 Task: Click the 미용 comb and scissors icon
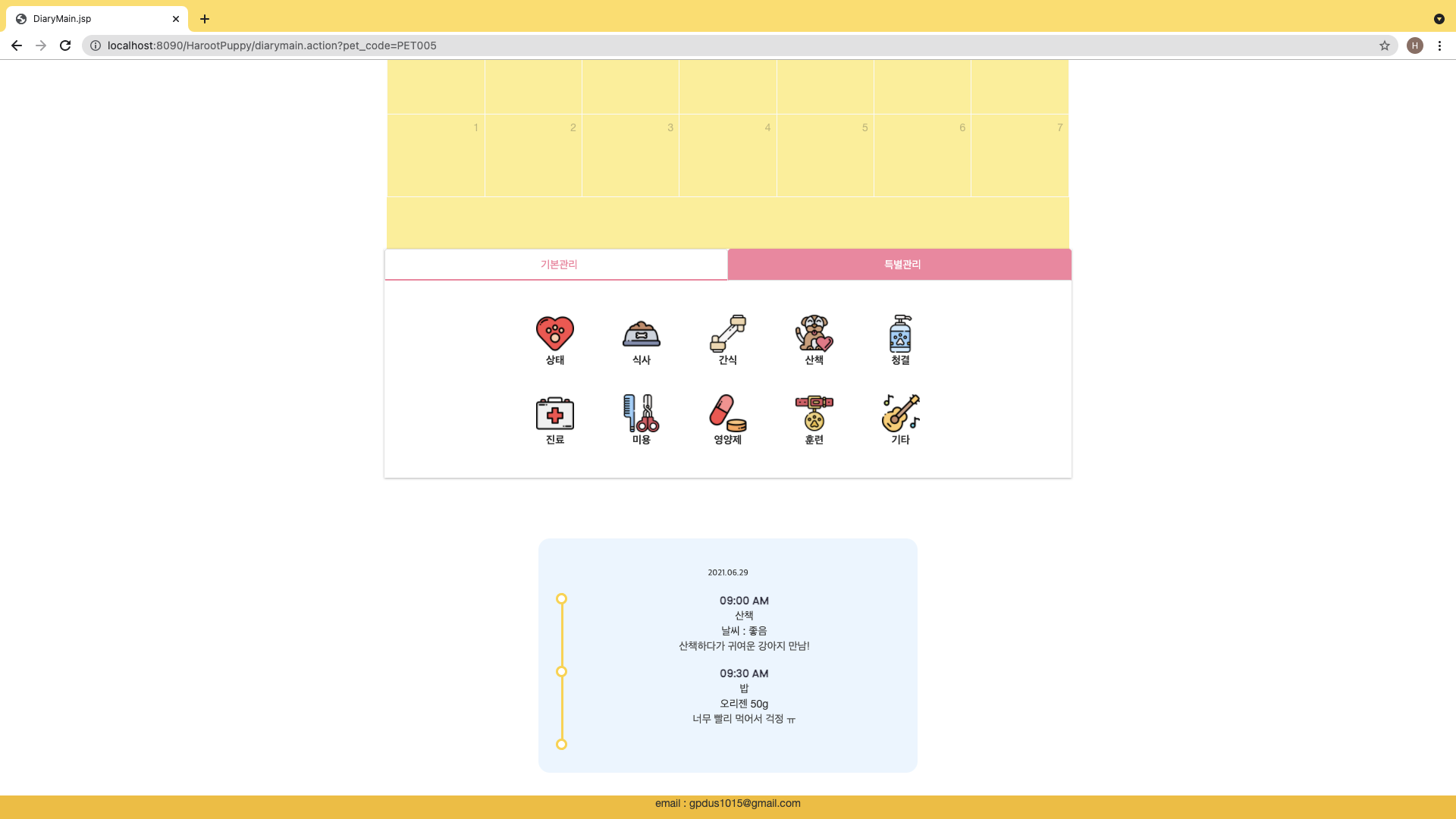[x=641, y=413]
